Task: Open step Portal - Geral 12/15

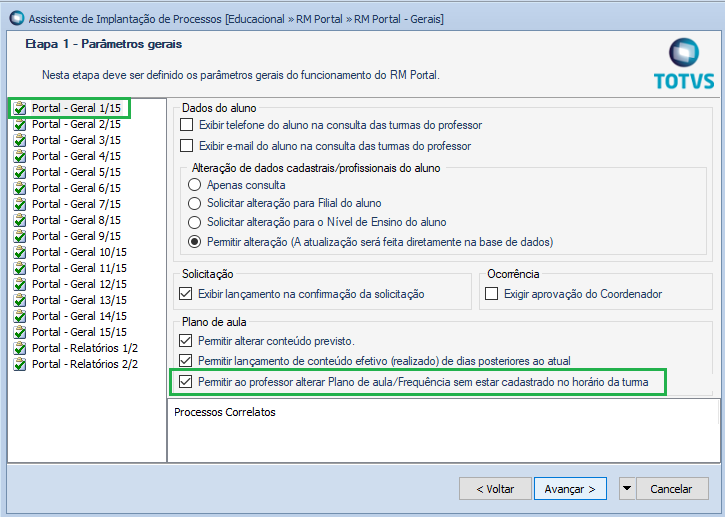Action: pyautogui.click(x=79, y=284)
